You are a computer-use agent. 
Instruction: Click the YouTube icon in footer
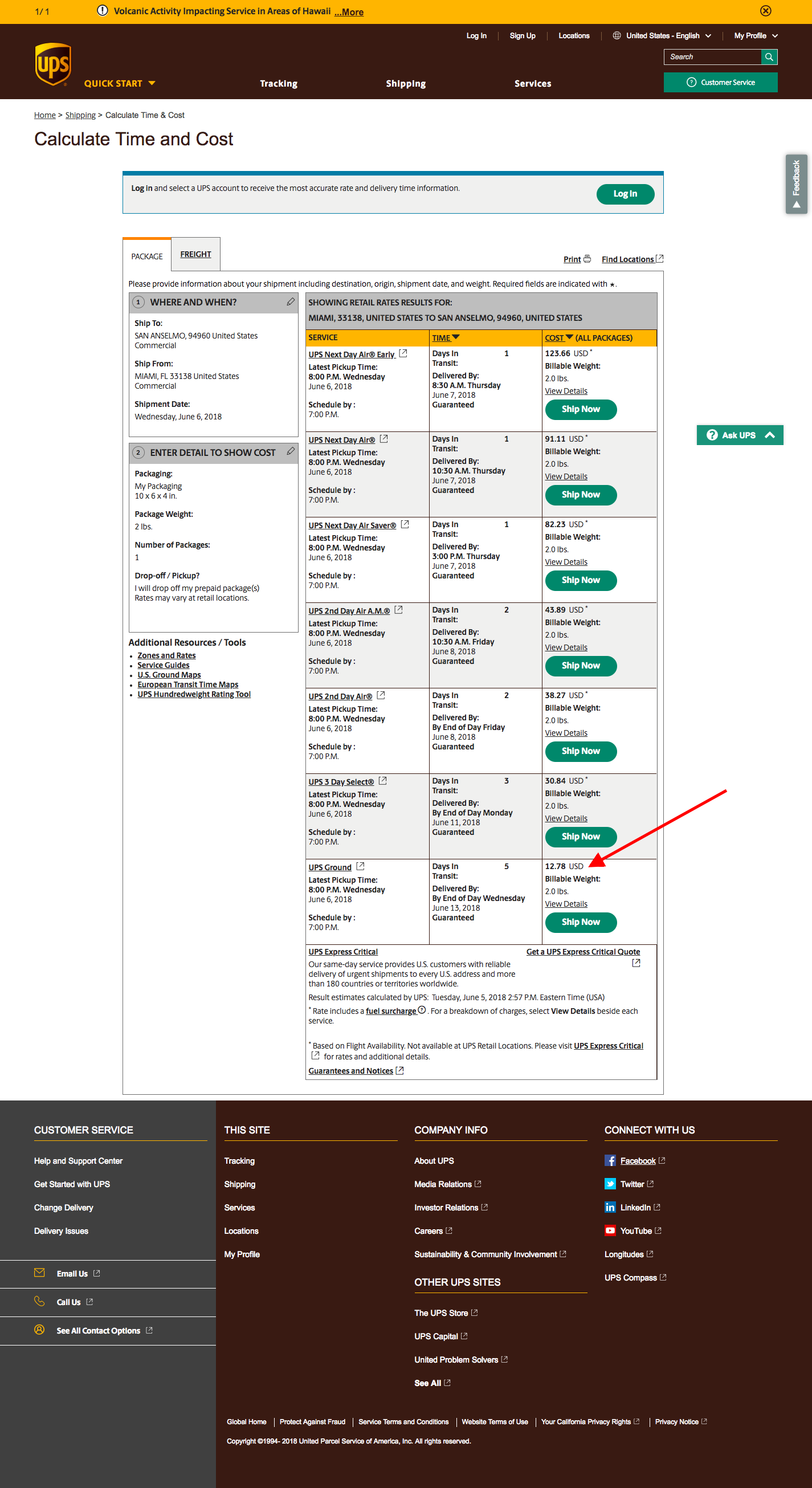[610, 1230]
